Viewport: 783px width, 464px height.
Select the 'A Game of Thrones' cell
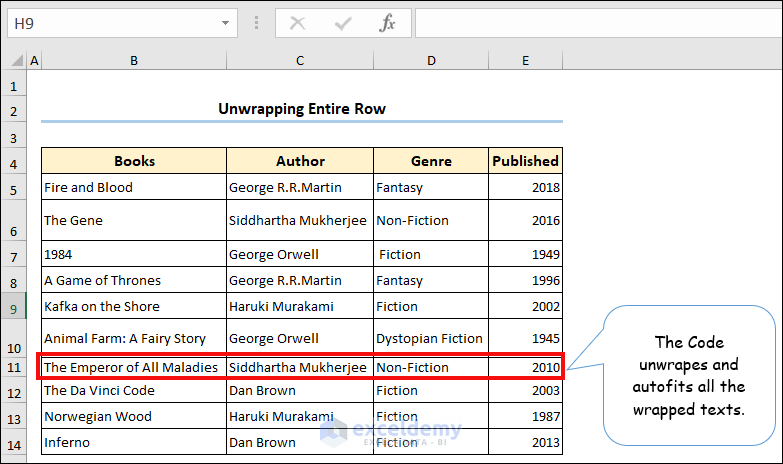tap(134, 280)
